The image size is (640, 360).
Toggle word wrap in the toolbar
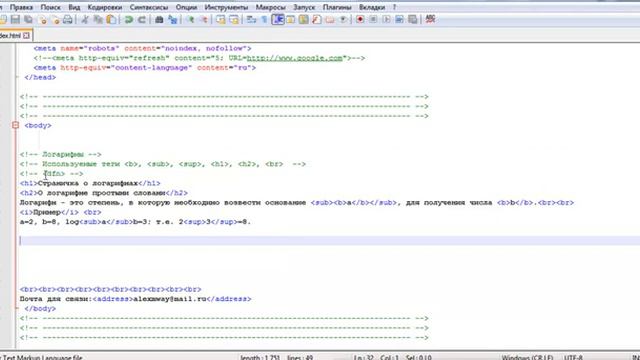click(251, 19)
